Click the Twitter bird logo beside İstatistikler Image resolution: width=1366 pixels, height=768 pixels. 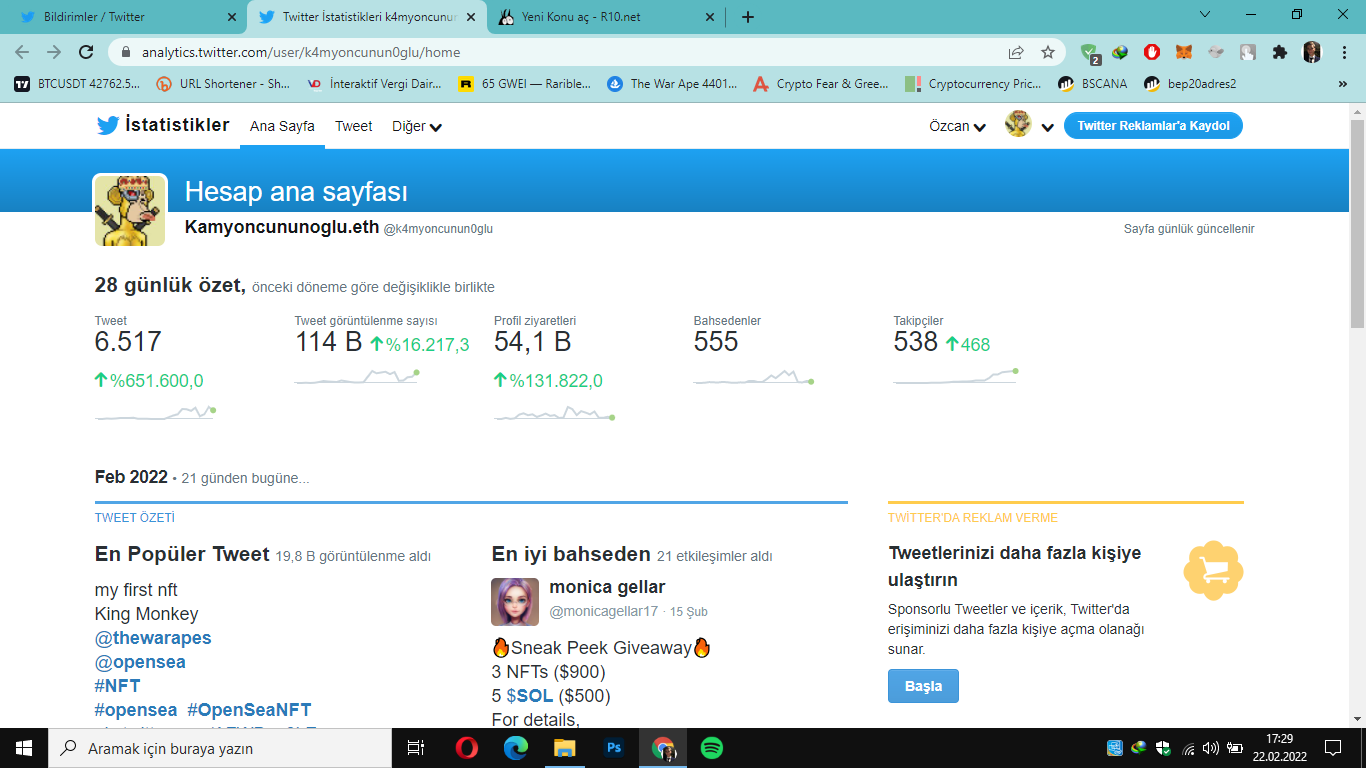pyautogui.click(x=107, y=126)
